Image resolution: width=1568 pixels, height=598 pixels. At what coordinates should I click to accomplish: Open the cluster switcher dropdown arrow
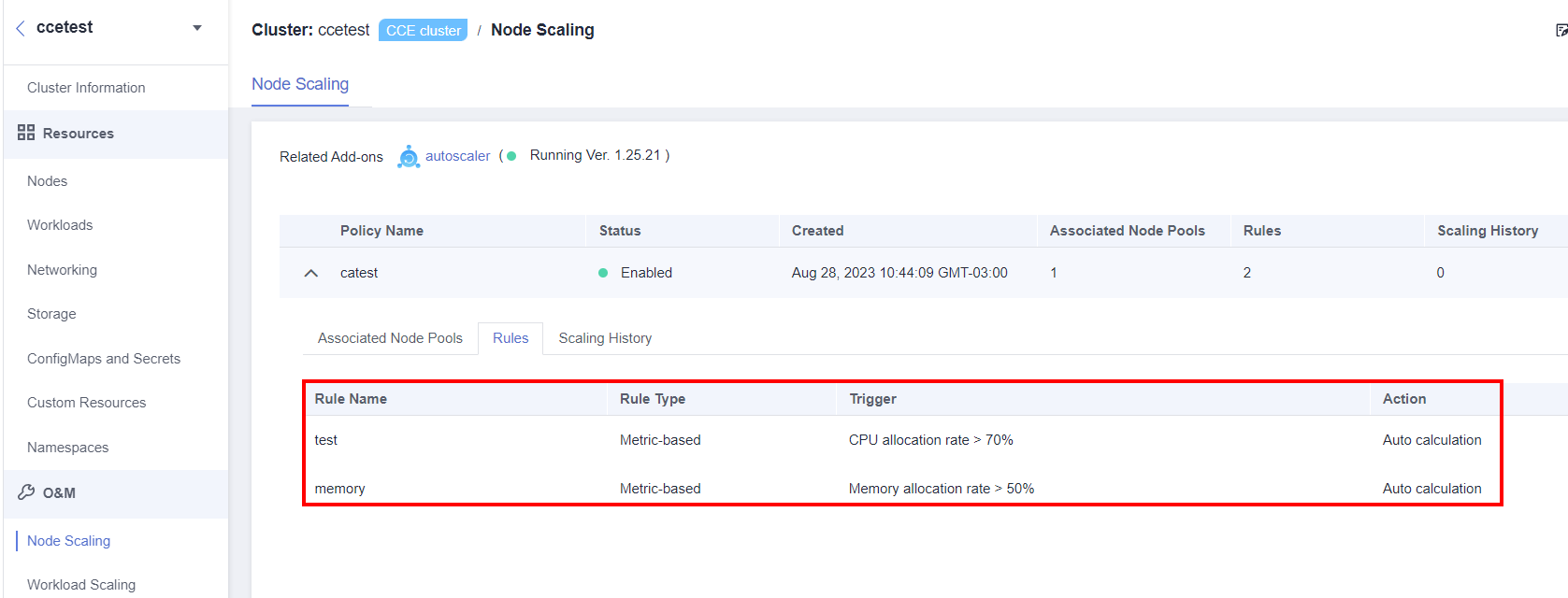coord(195,28)
